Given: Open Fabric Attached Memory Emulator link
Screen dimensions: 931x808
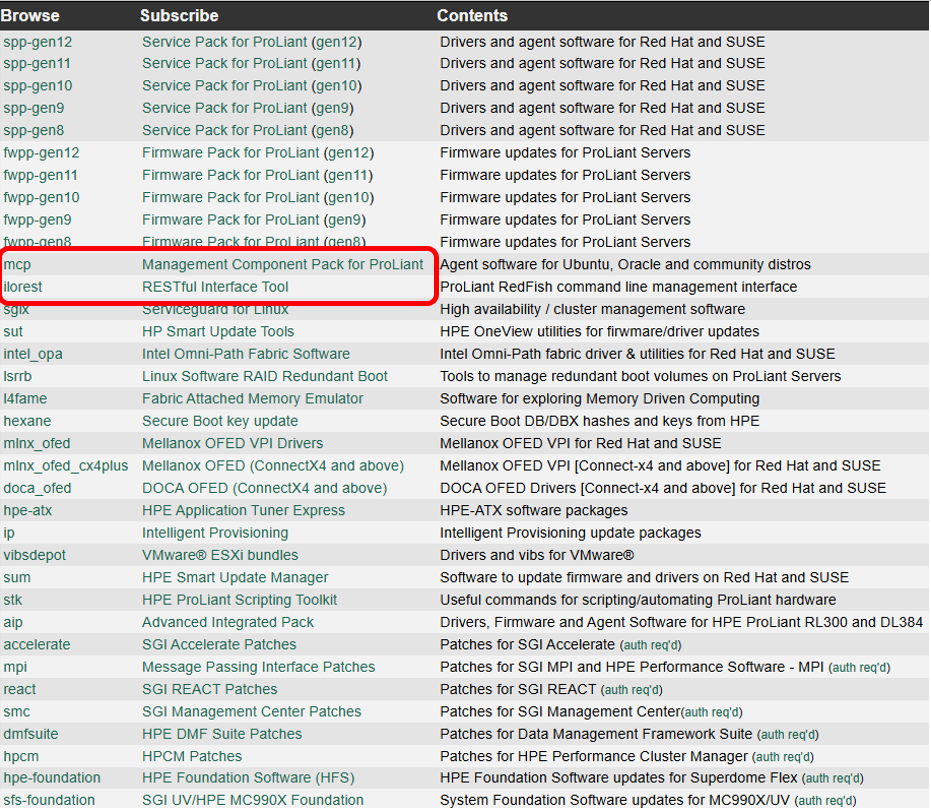Looking at the screenshot, I should [252, 399].
